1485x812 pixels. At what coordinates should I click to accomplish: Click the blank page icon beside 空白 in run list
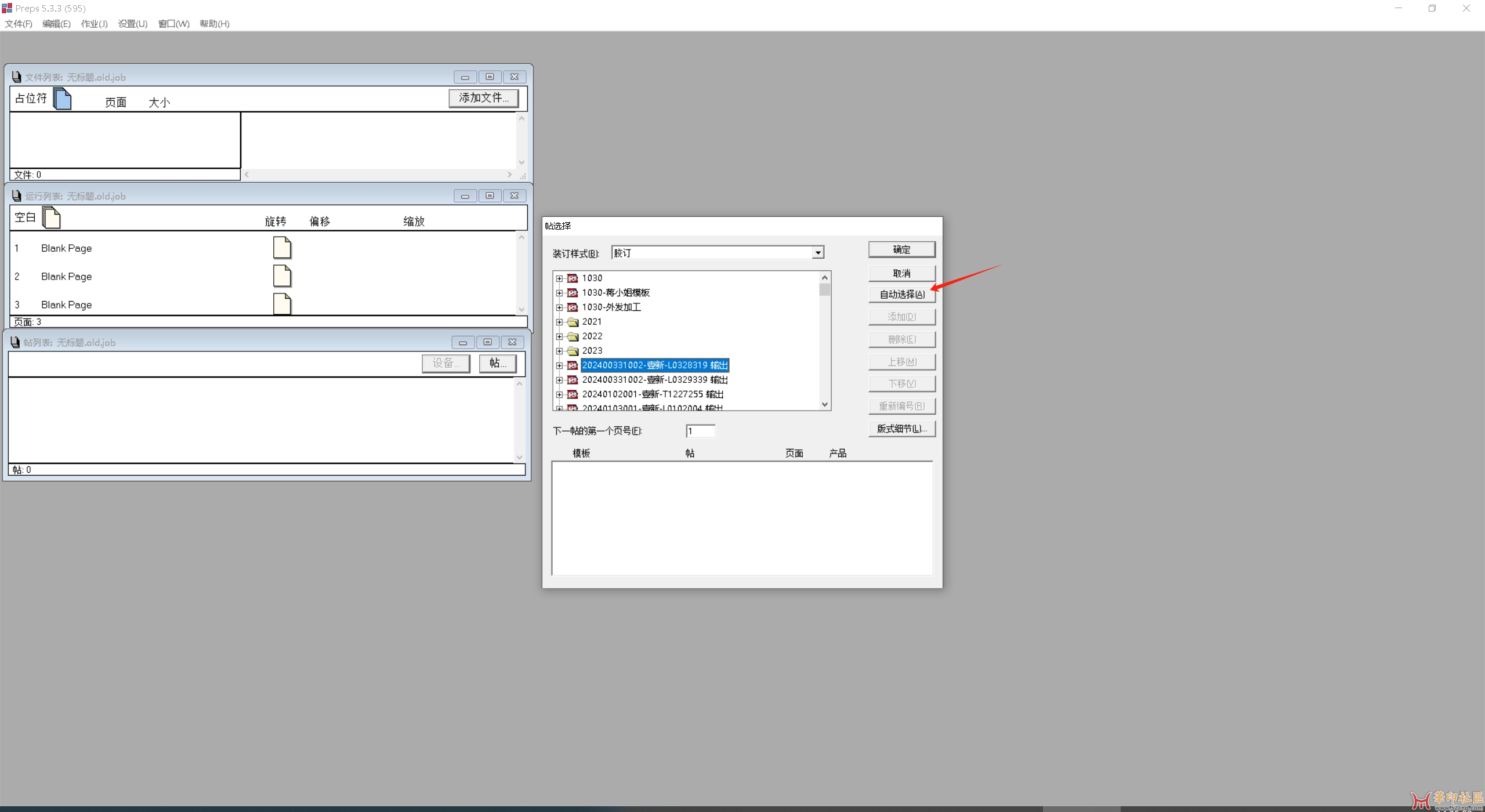[51, 217]
